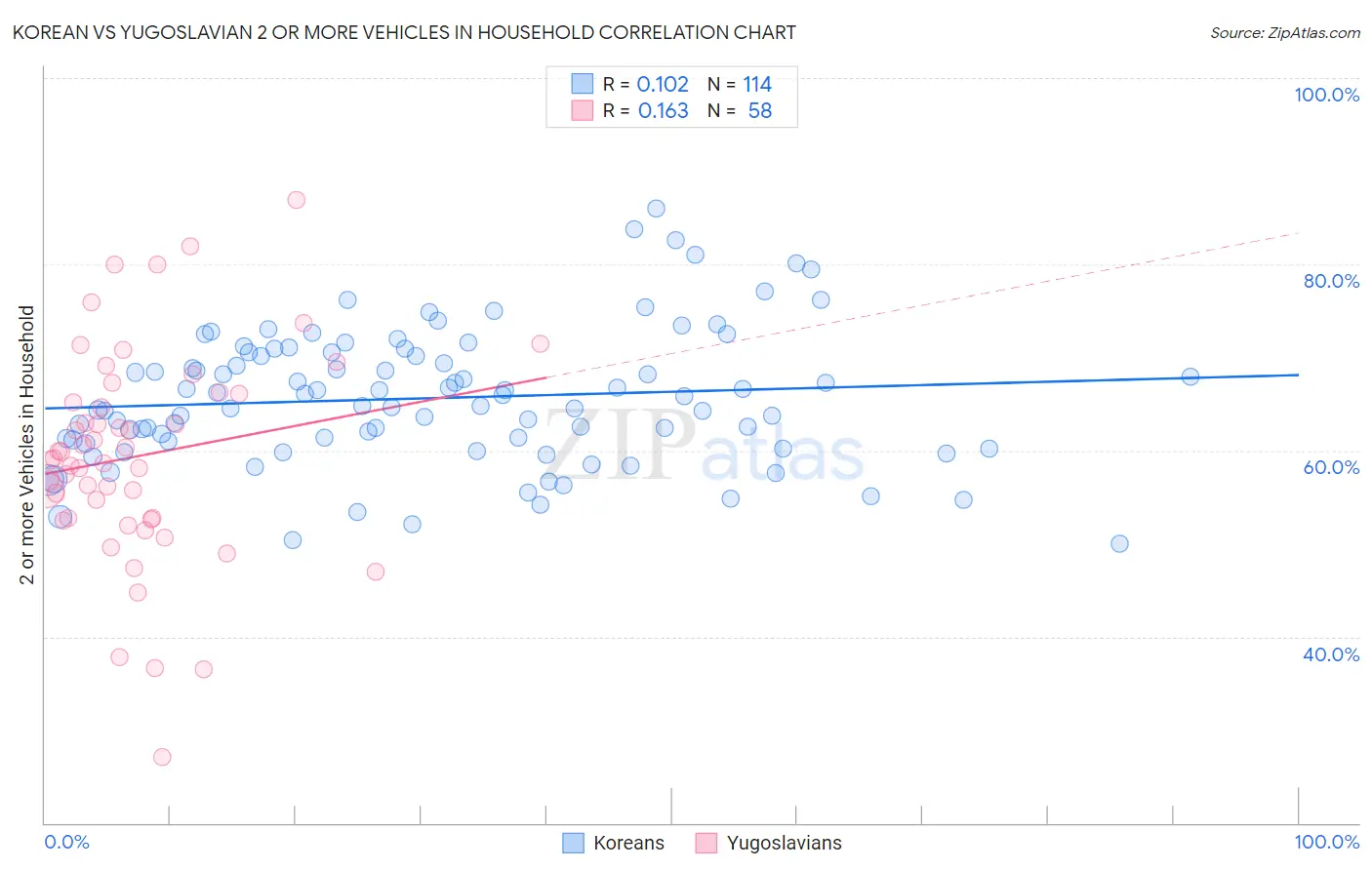Click the N = 114 value in legend
Screen dimensions: 1372x870
coord(740,84)
